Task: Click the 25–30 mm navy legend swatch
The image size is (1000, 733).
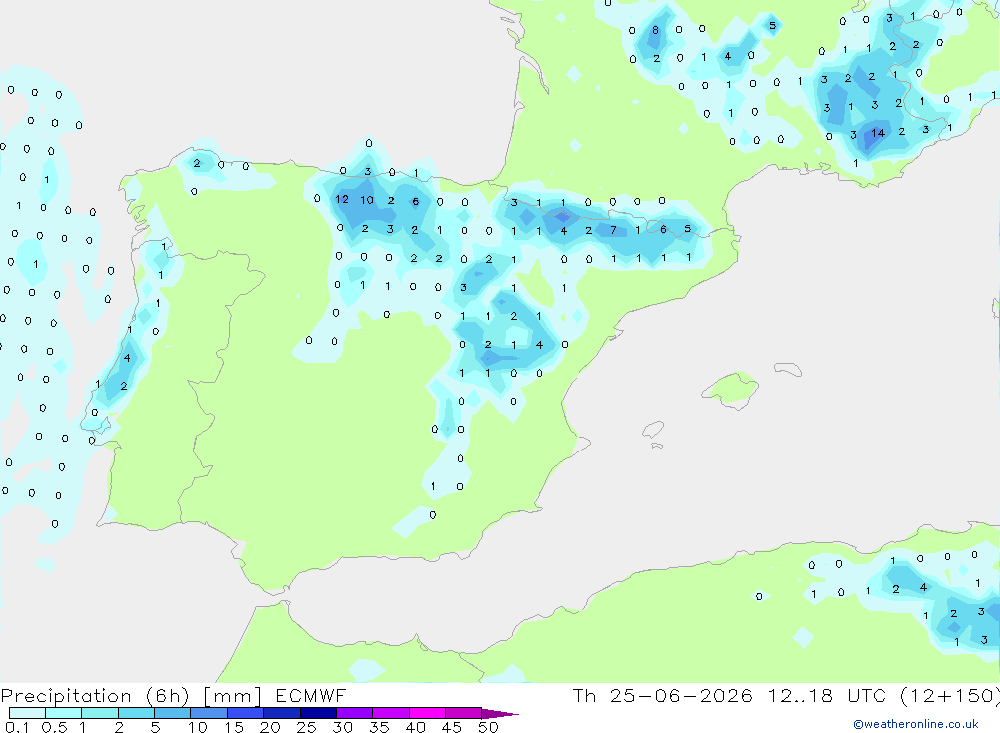Action: (318, 713)
